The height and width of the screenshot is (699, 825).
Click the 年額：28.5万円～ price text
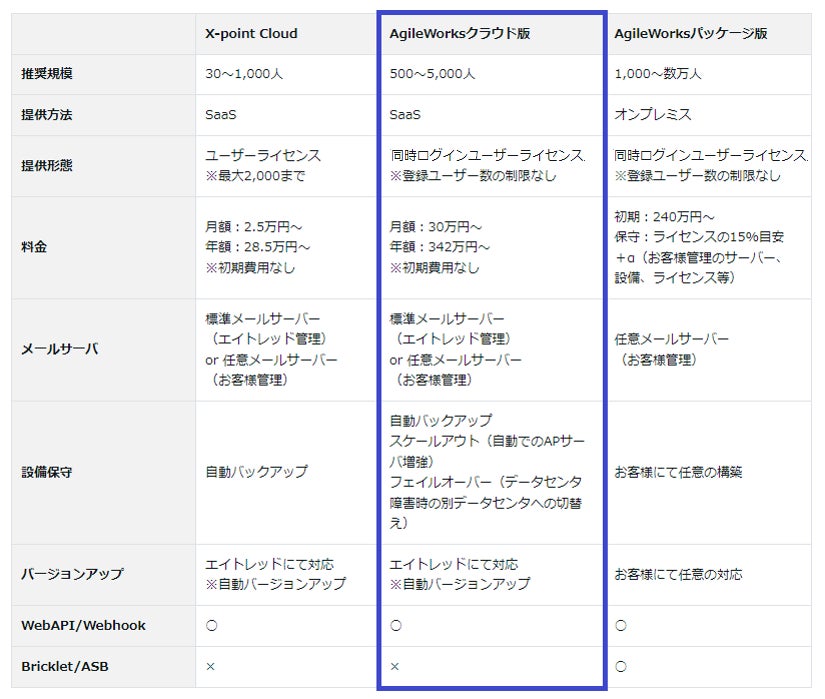pyautogui.click(x=257, y=247)
